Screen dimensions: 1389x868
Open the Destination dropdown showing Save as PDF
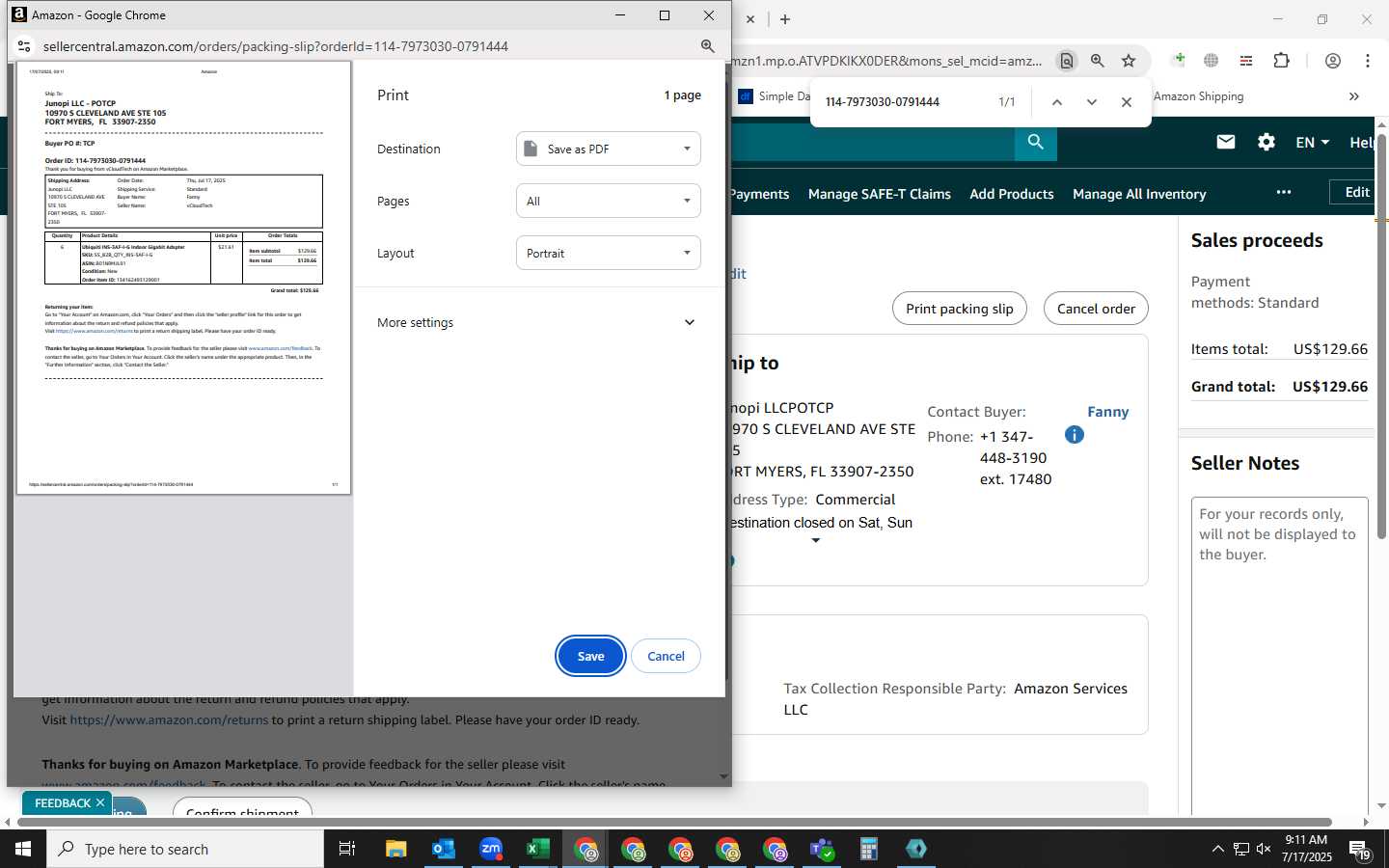click(x=609, y=149)
